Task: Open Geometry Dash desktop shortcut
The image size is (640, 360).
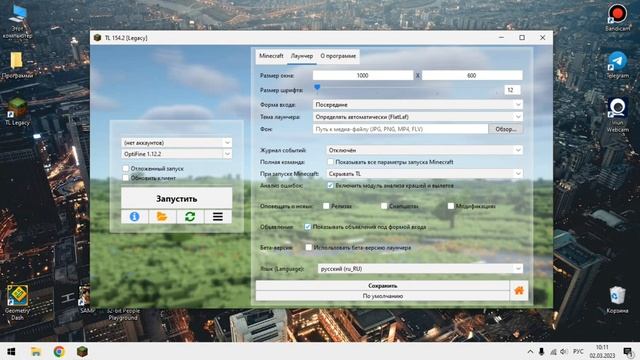Action: 18,302
